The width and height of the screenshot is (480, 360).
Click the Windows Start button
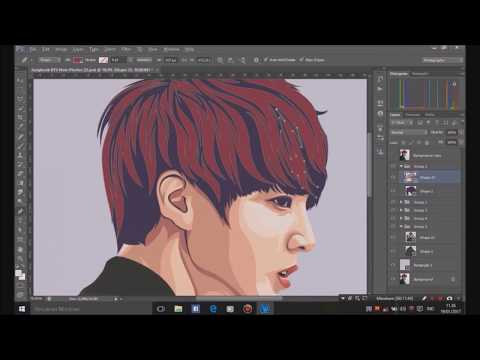(22, 309)
